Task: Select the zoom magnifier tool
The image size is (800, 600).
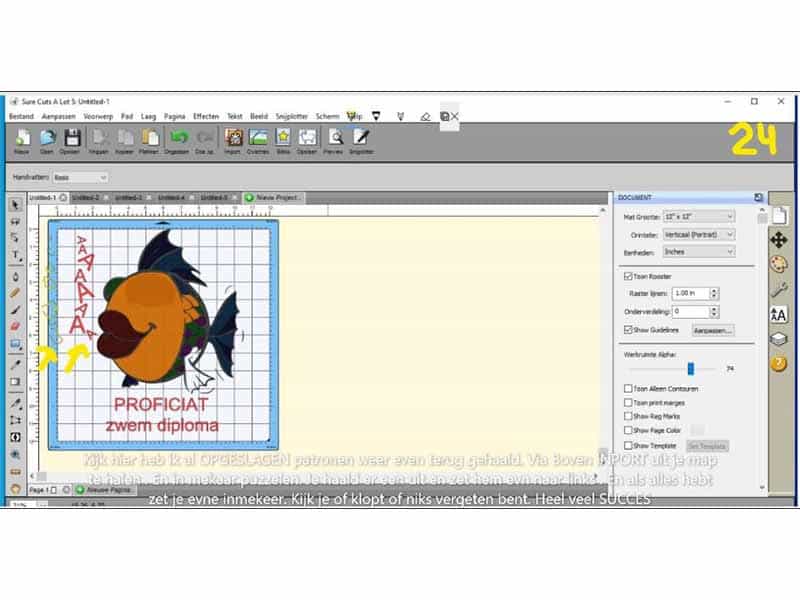Action: (x=15, y=455)
